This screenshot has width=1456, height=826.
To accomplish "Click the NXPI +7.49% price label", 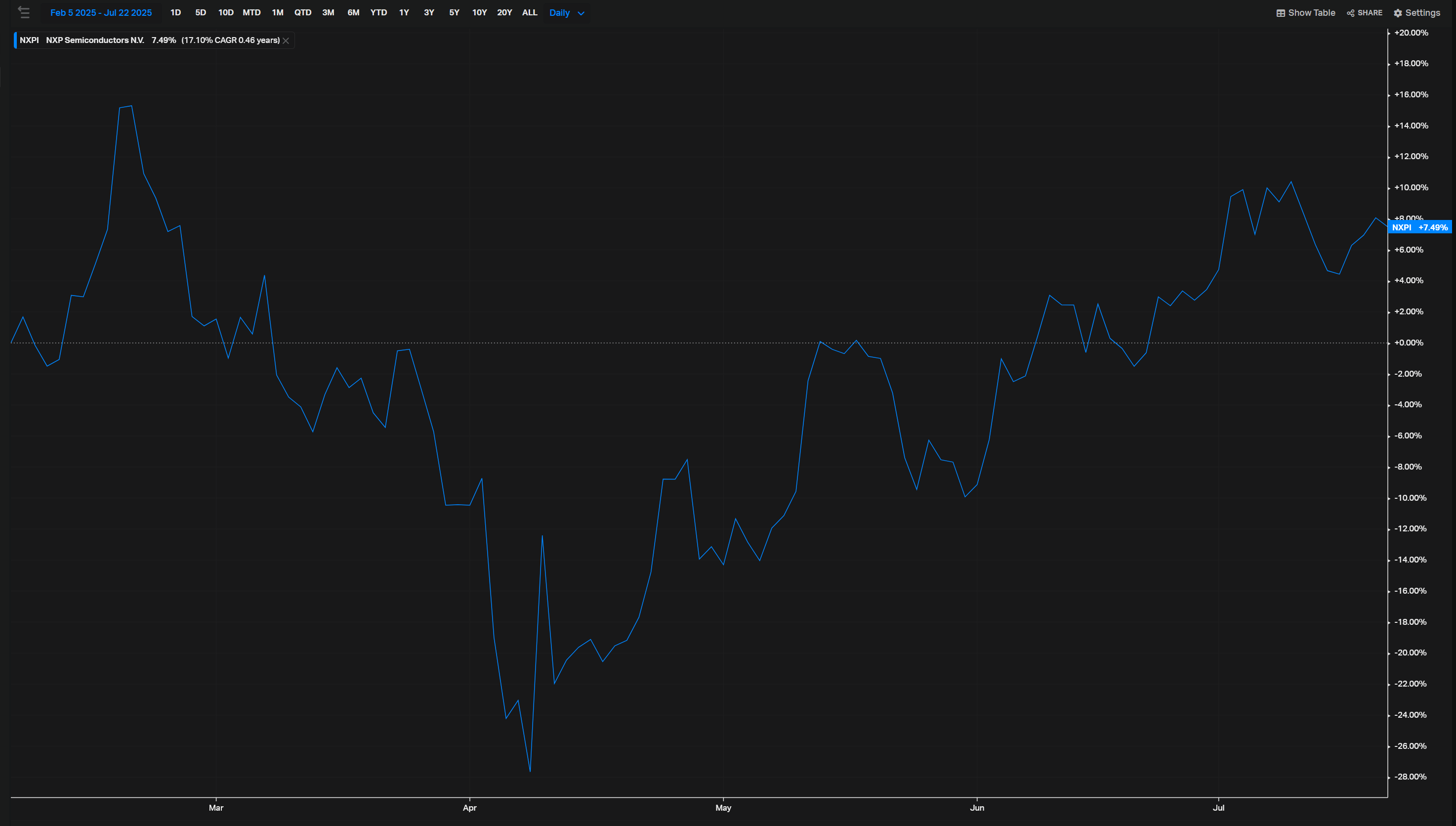I will pos(1420,227).
